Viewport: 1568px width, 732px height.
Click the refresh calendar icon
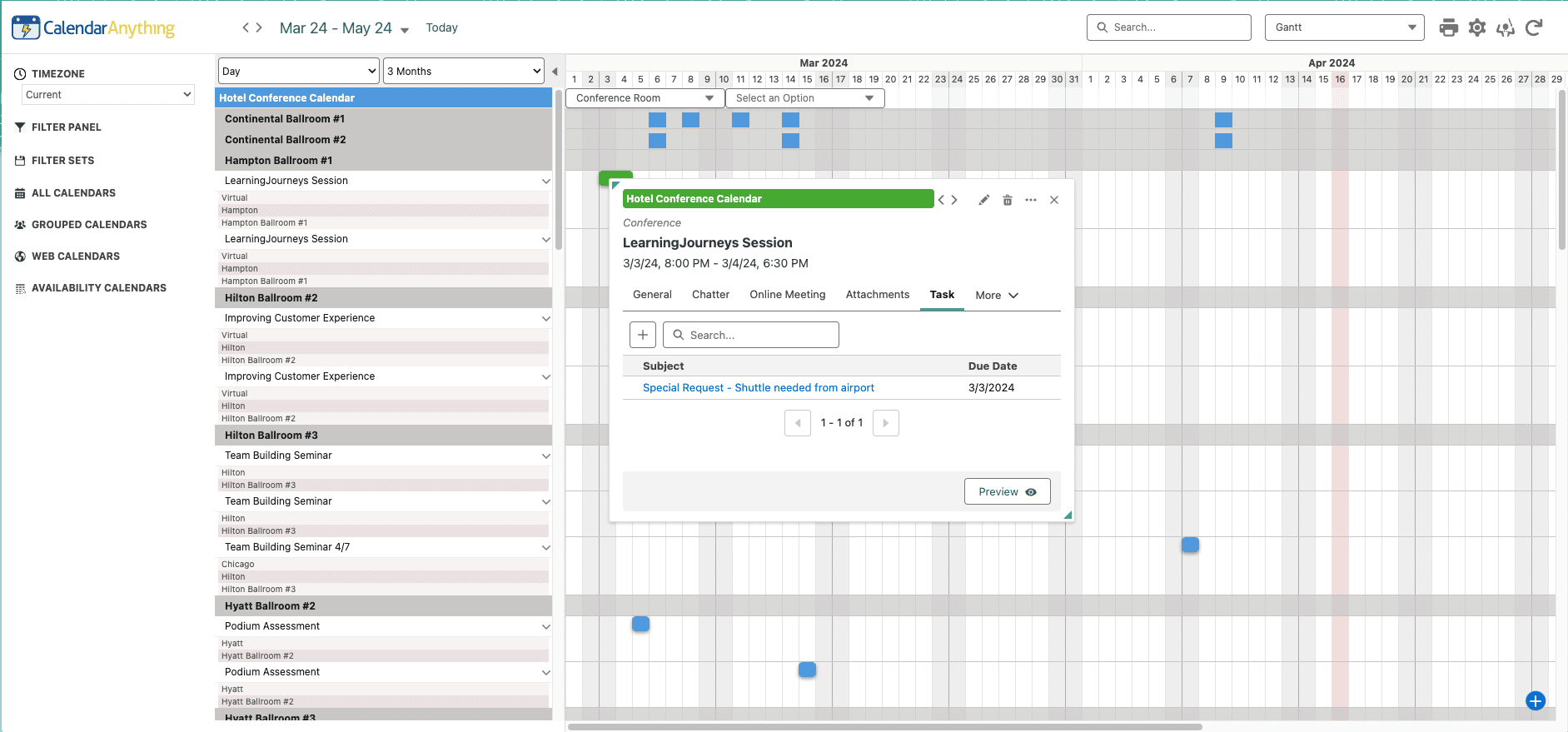click(x=1534, y=27)
